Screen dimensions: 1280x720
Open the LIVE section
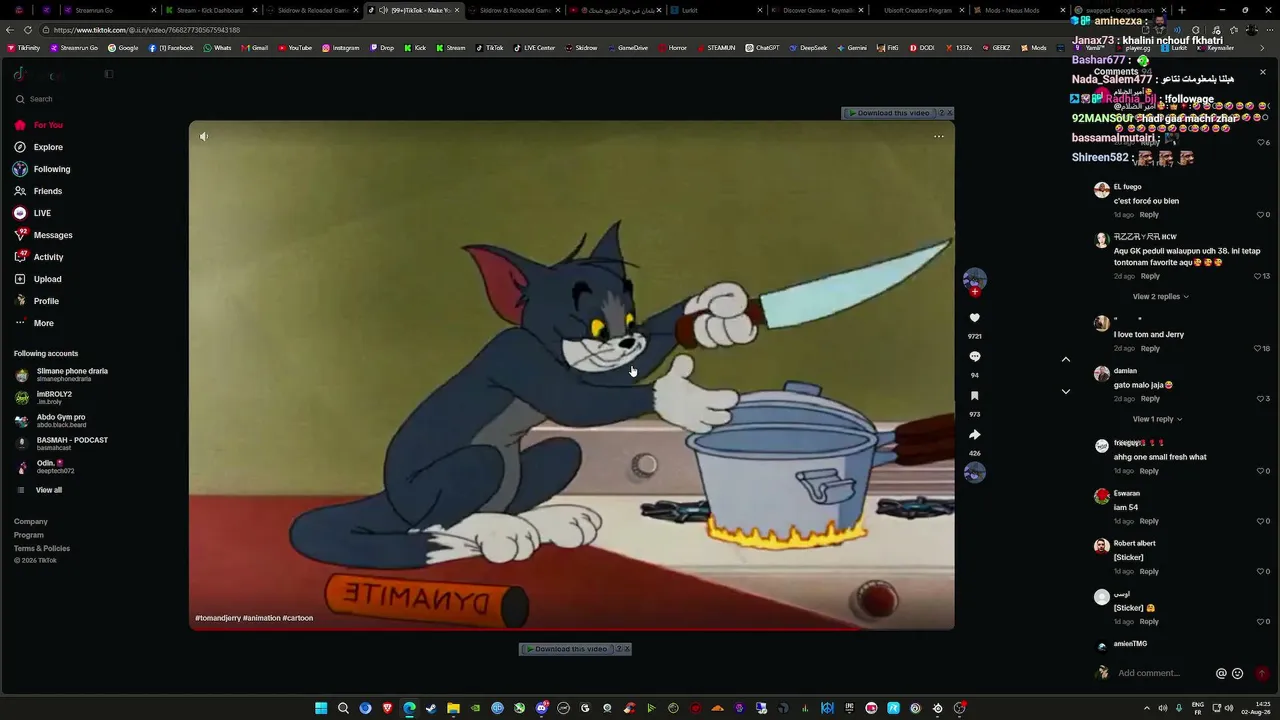pos(33,213)
